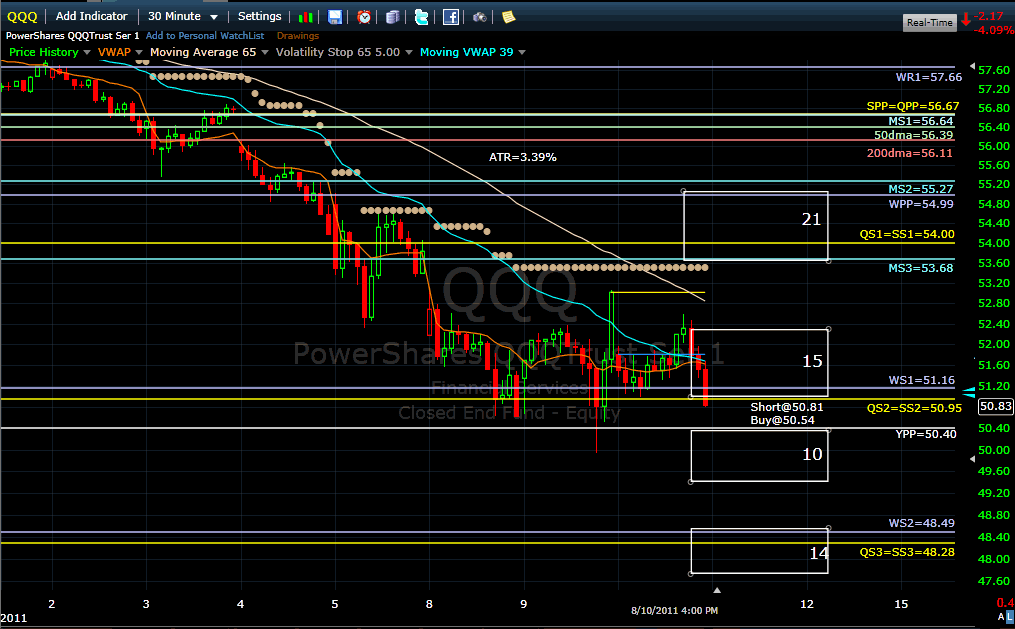
Task: Select the 'QS1=SS1=54.00' level label
Action: pyautogui.click(x=906, y=234)
